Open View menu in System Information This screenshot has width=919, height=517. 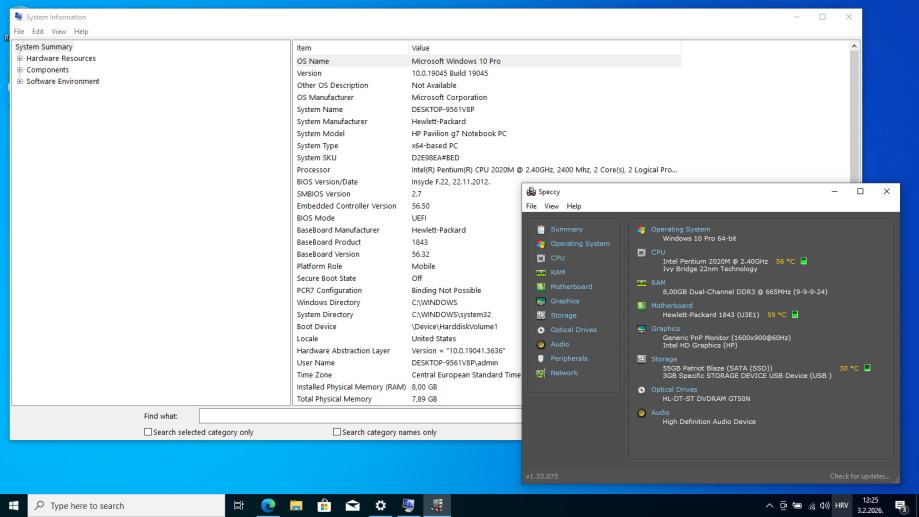tap(59, 32)
